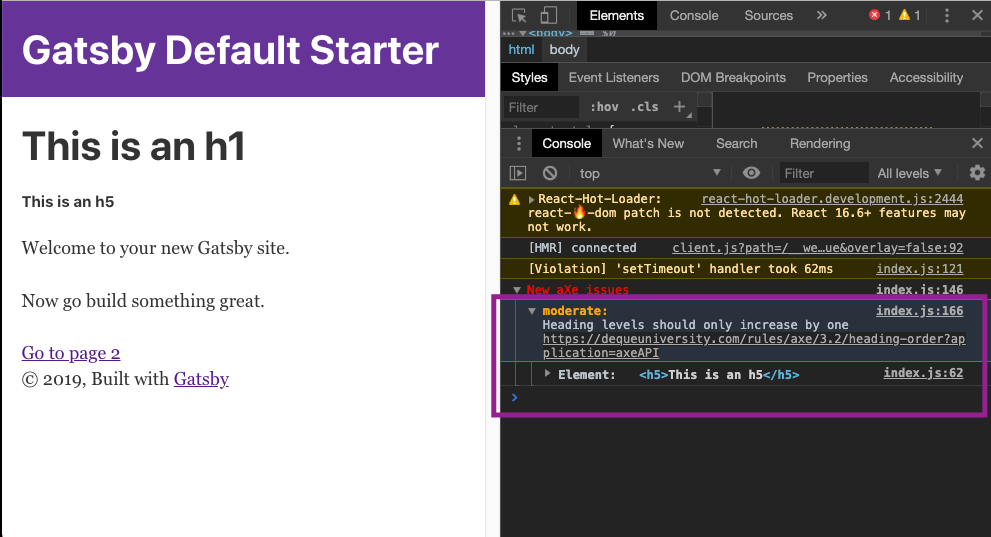The height and width of the screenshot is (537, 991).
Task: Open the Styles pane tab
Action: (x=530, y=77)
